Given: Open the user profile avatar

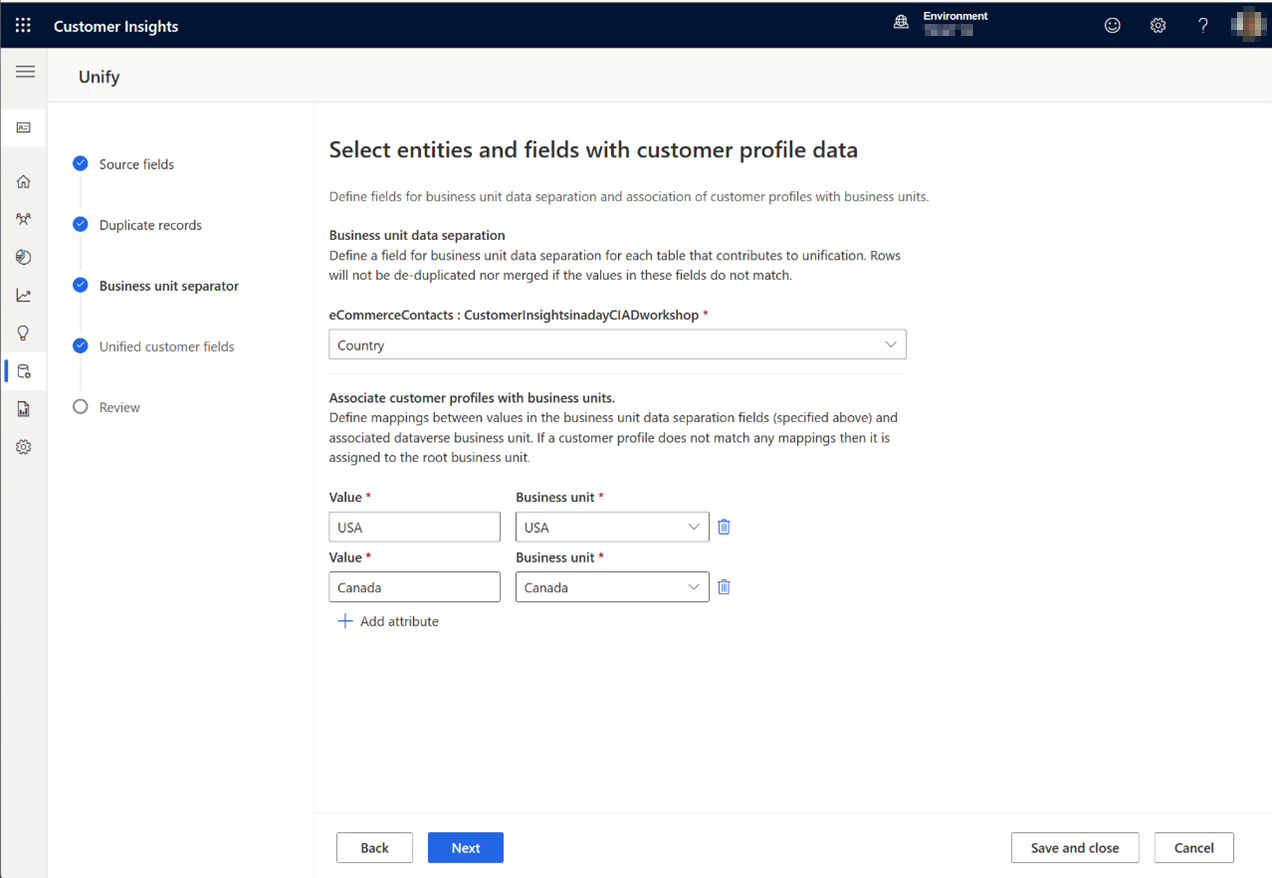Looking at the screenshot, I should (x=1248, y=25).
